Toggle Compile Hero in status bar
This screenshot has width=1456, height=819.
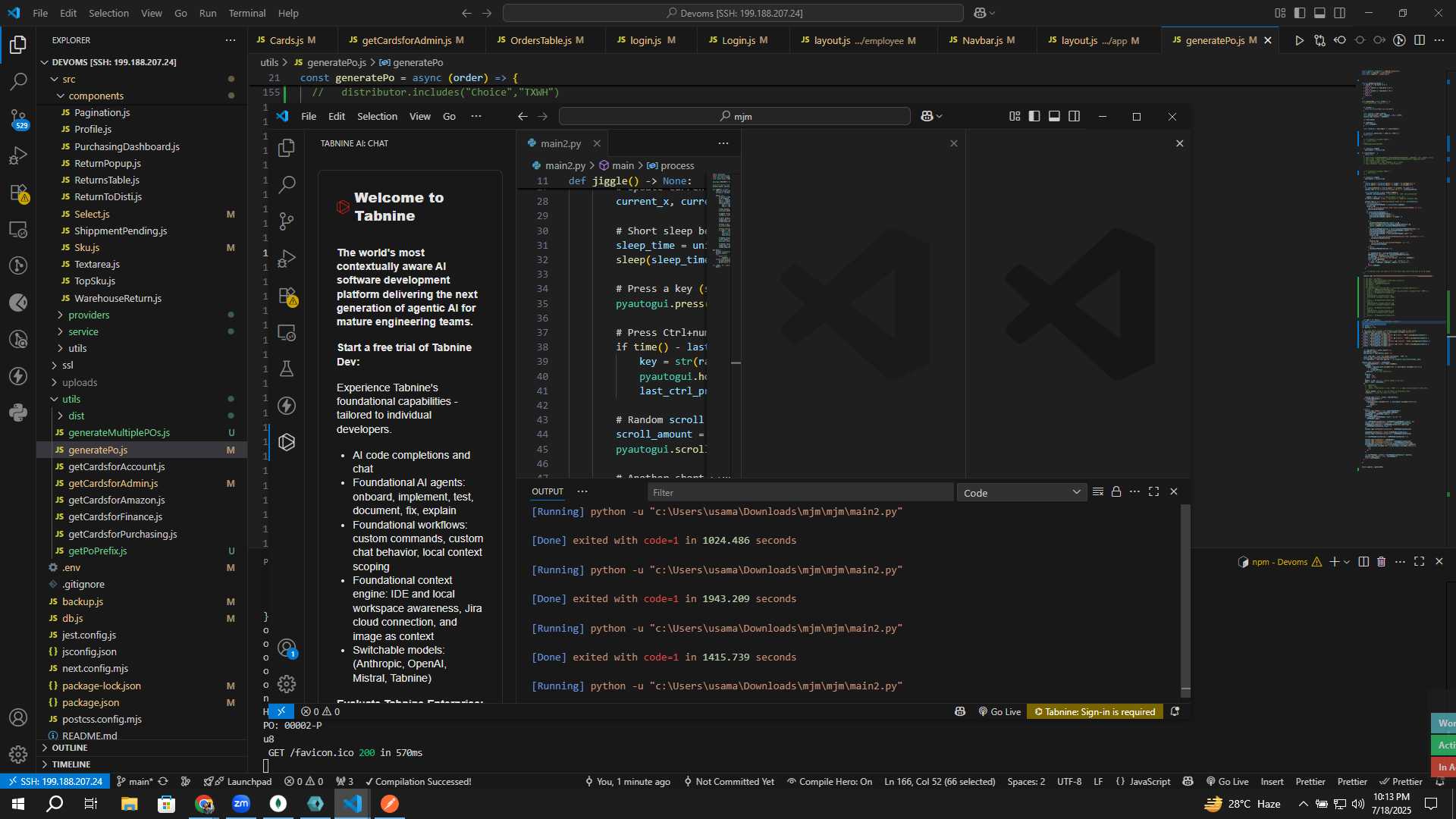(830, 782)
